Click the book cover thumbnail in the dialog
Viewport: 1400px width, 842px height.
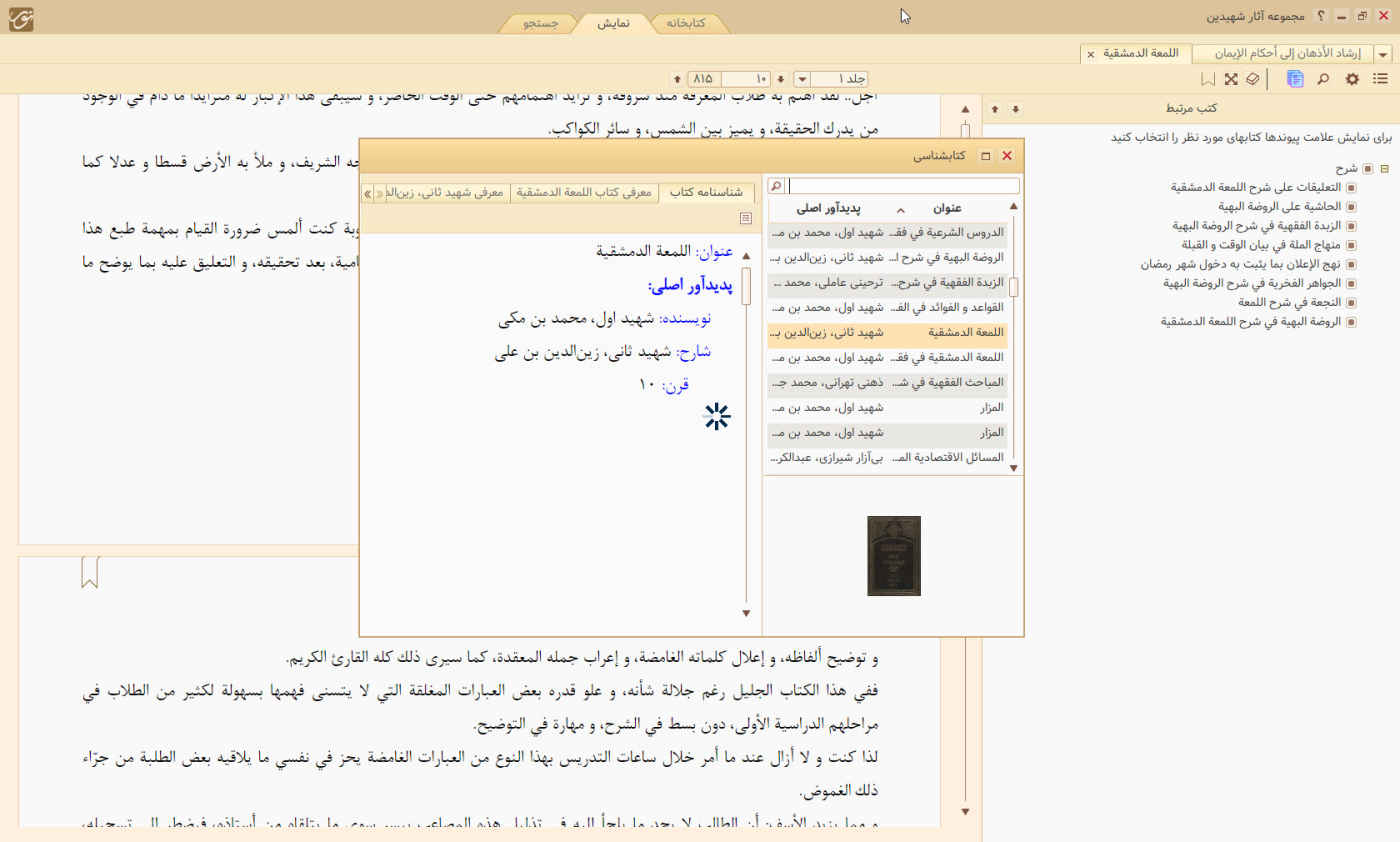[893, 556]
